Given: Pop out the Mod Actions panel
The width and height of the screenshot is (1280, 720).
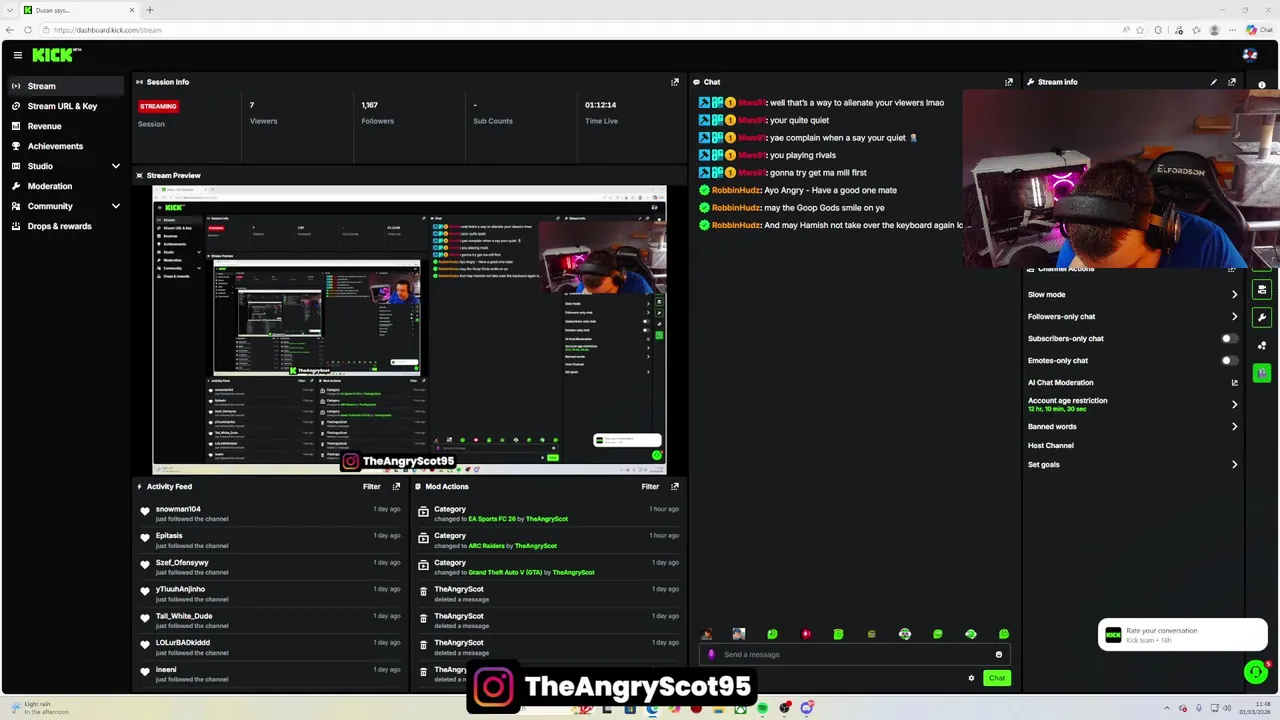Looking at the screenshot, I should point(674,487).
